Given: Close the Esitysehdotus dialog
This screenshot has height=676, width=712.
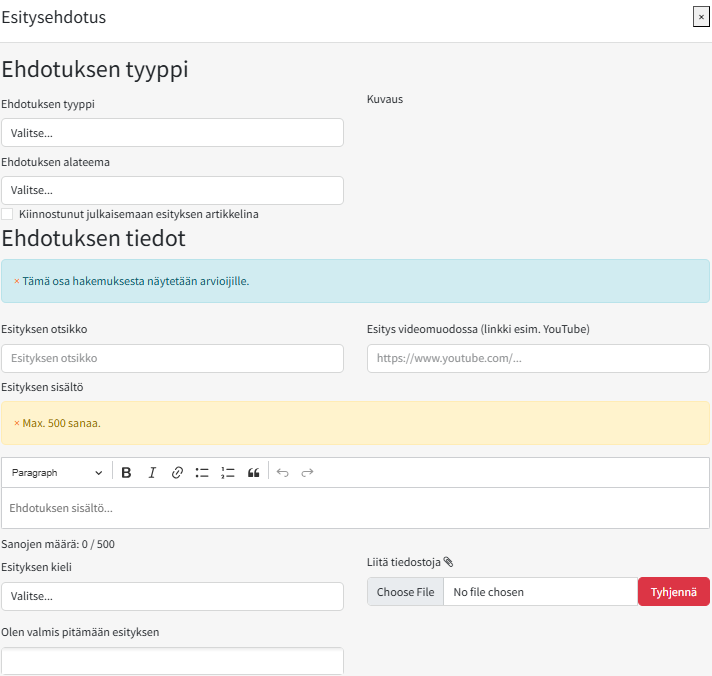Looking at the screenshot, I should pyautogui.click(x=701, y=17).
